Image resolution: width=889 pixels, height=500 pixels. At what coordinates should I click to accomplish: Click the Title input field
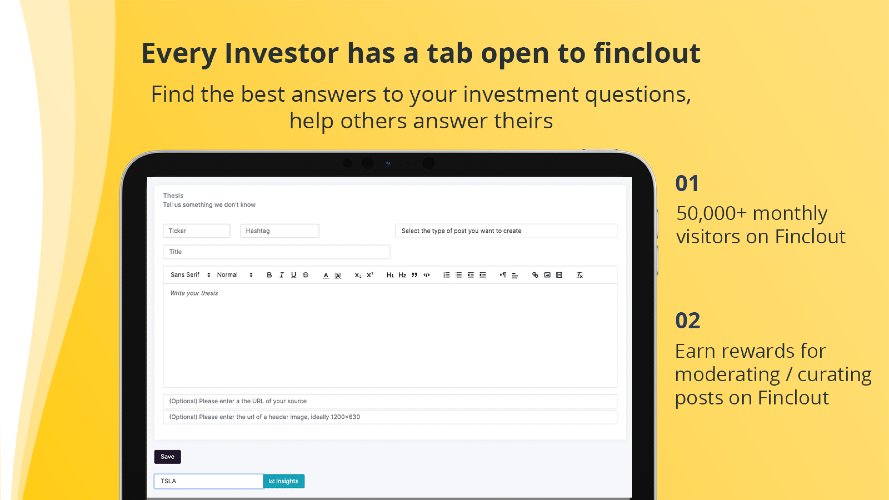tap(277, 252)
